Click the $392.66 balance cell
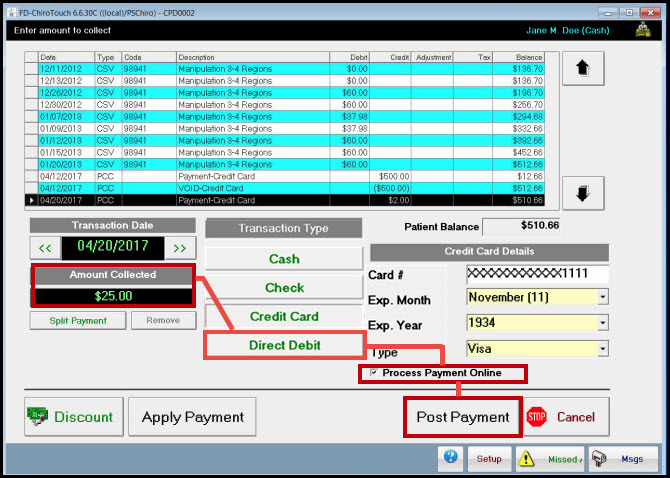The height and width of the screenshot is (478, 670). tap(519, 141)
